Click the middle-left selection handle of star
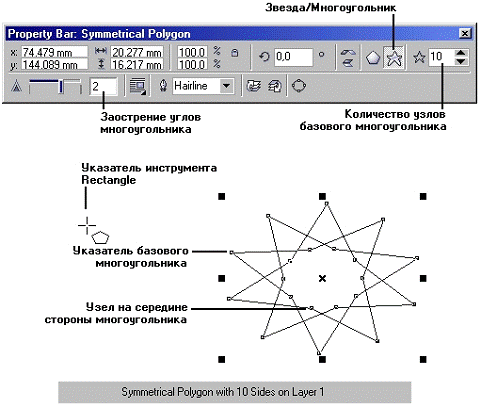The image size is (481, 408). [222, 278]
